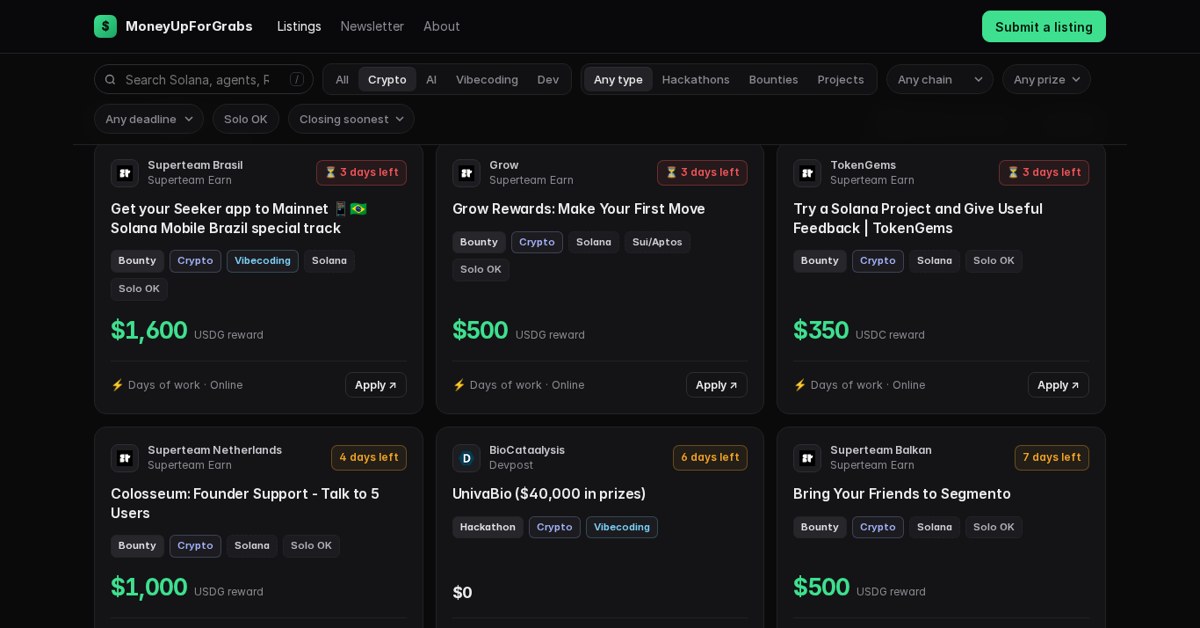Click the Vibecoding tag on Superteam Brasil card

(x=263, y=261)
